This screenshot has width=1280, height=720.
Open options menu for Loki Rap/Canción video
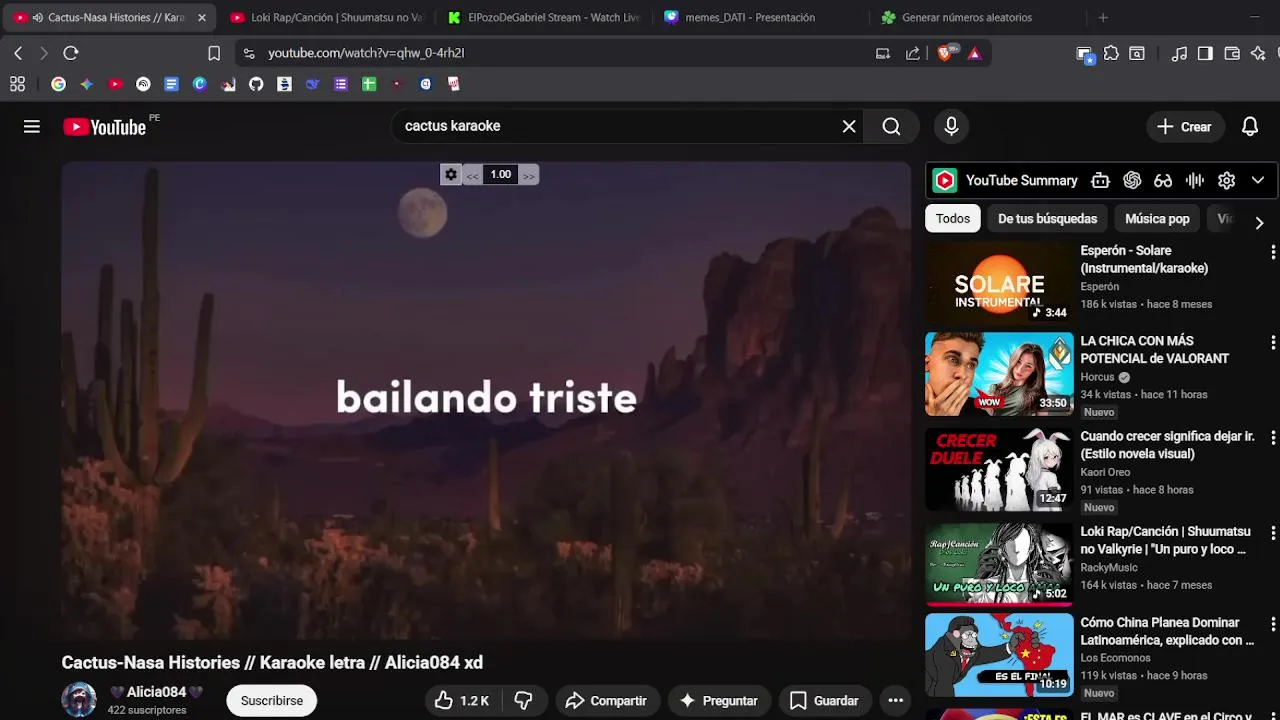[x=1272, y=533]
